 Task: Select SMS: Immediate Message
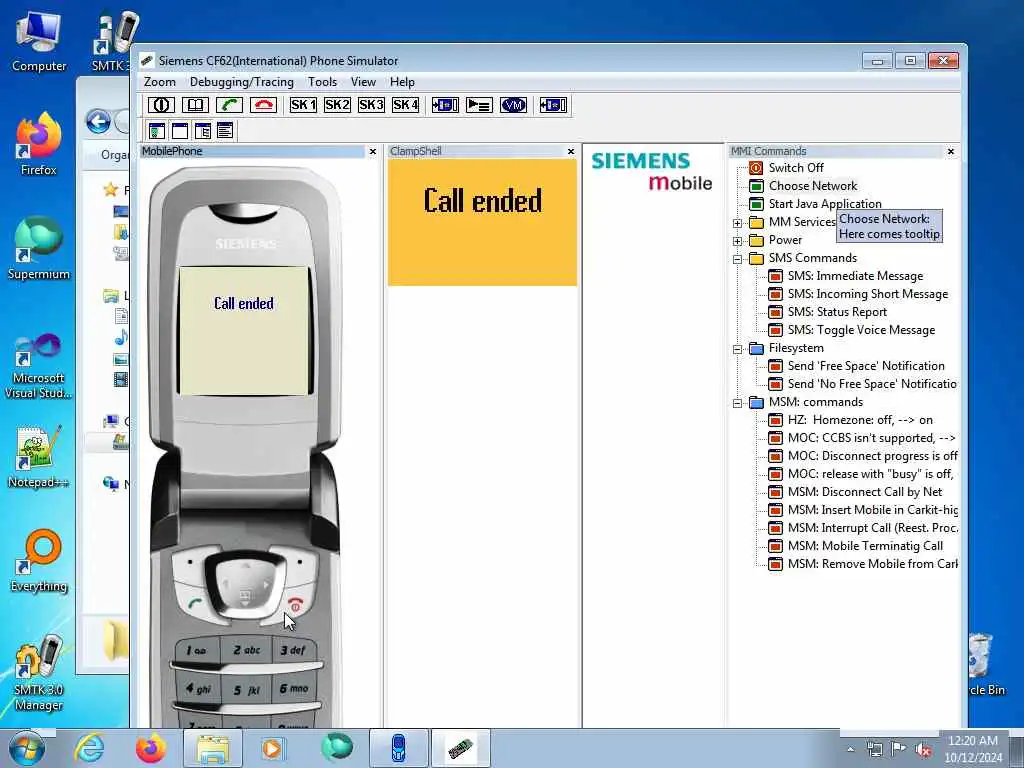855,276
